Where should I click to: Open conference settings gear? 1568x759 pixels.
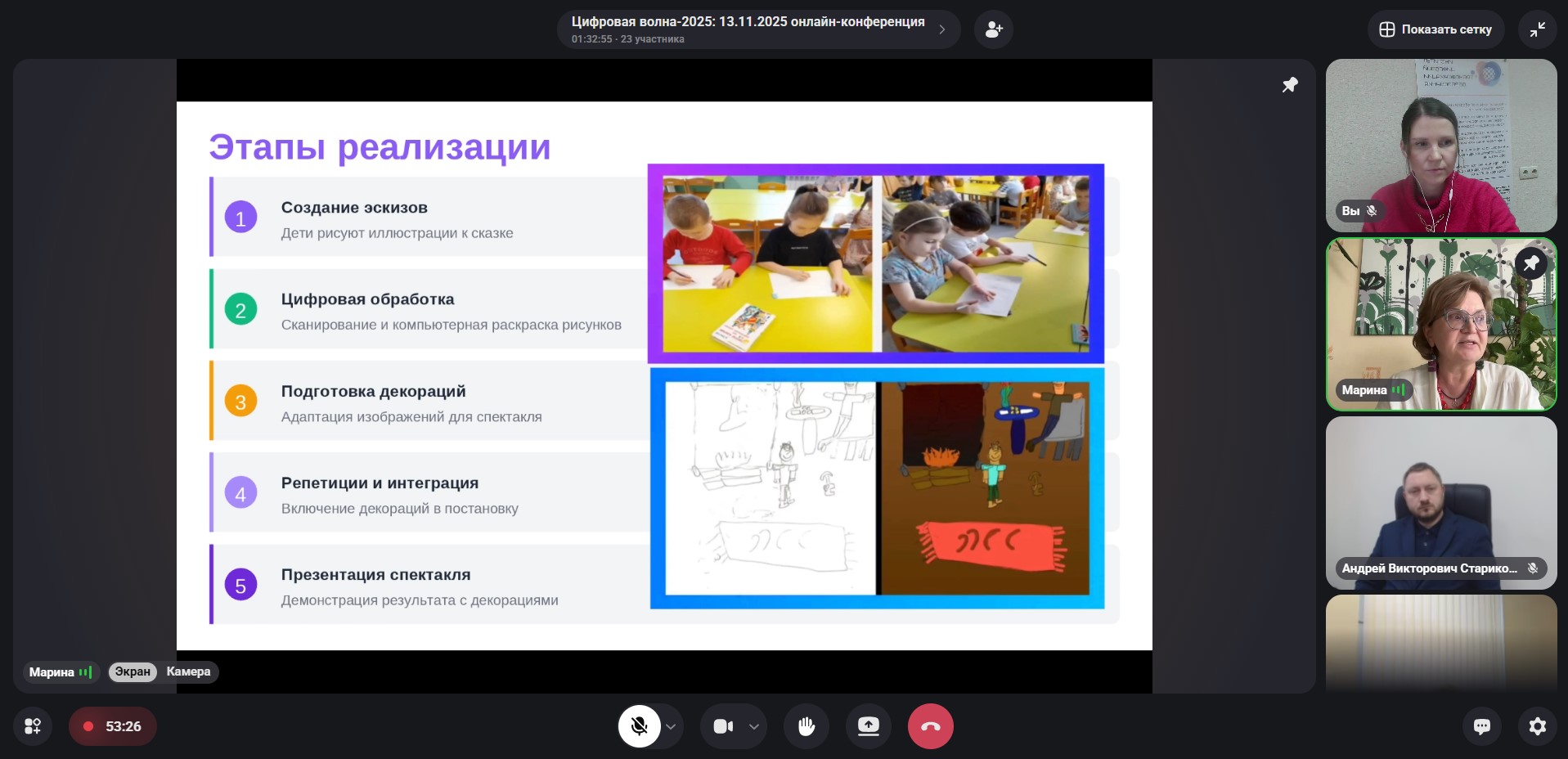[1537, 726]
